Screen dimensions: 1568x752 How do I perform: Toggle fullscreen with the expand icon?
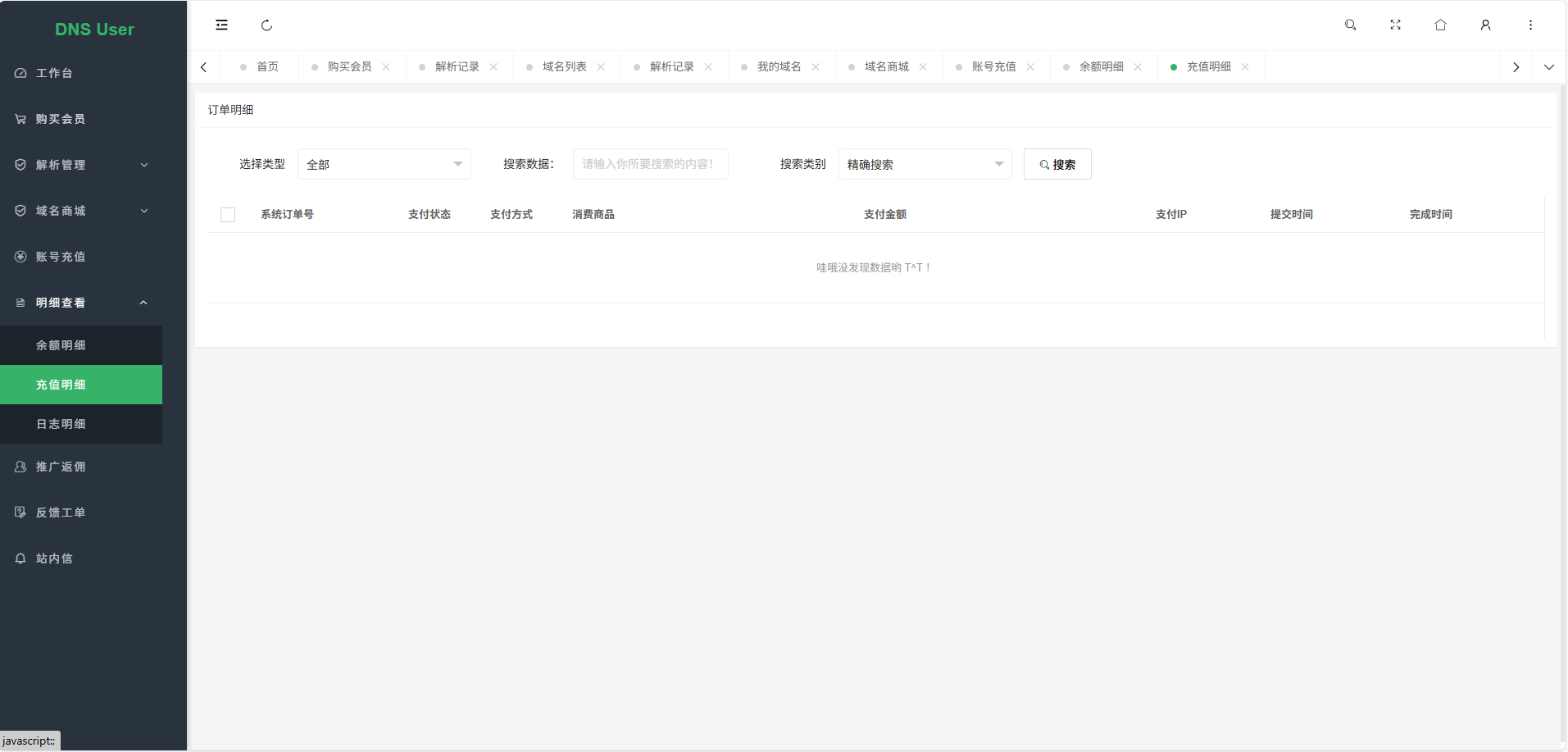click(x=1395, y=25)
